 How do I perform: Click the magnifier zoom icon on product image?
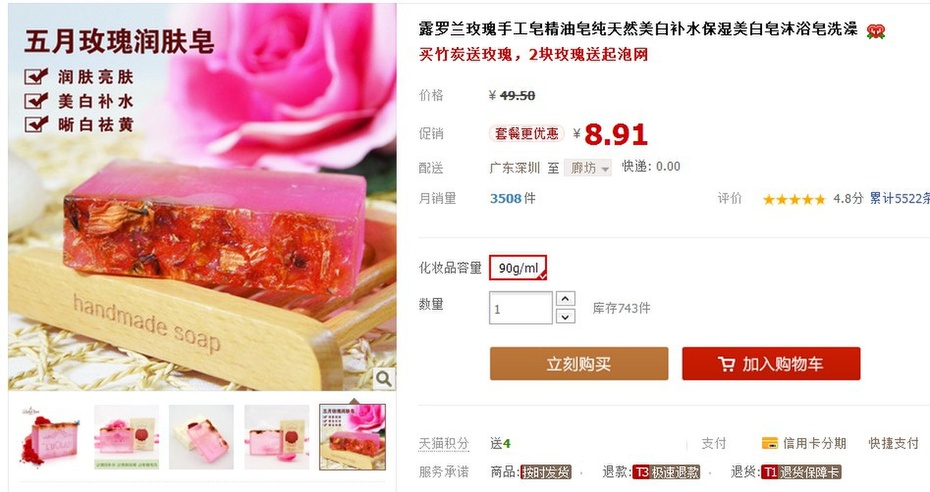pyautogui.click(x=384, y=379)
